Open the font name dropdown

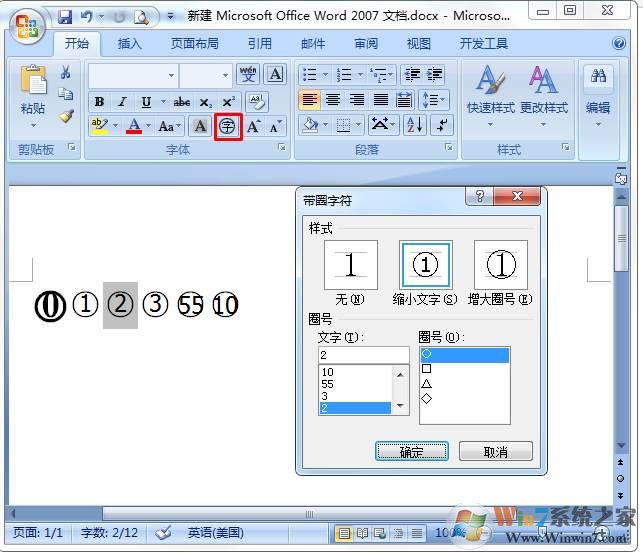[x=171, y=75]
